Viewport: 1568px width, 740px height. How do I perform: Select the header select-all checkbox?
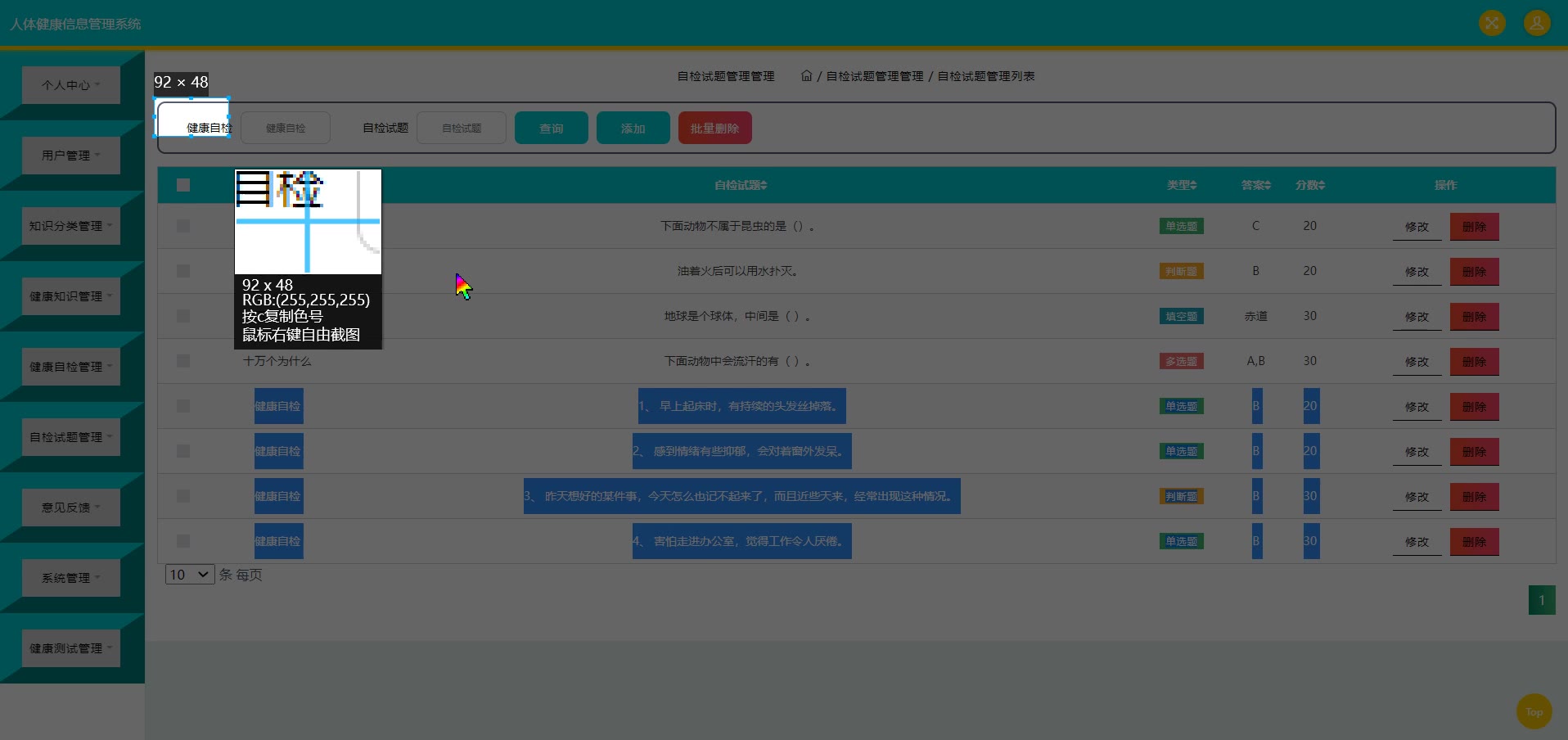(183, 185)
